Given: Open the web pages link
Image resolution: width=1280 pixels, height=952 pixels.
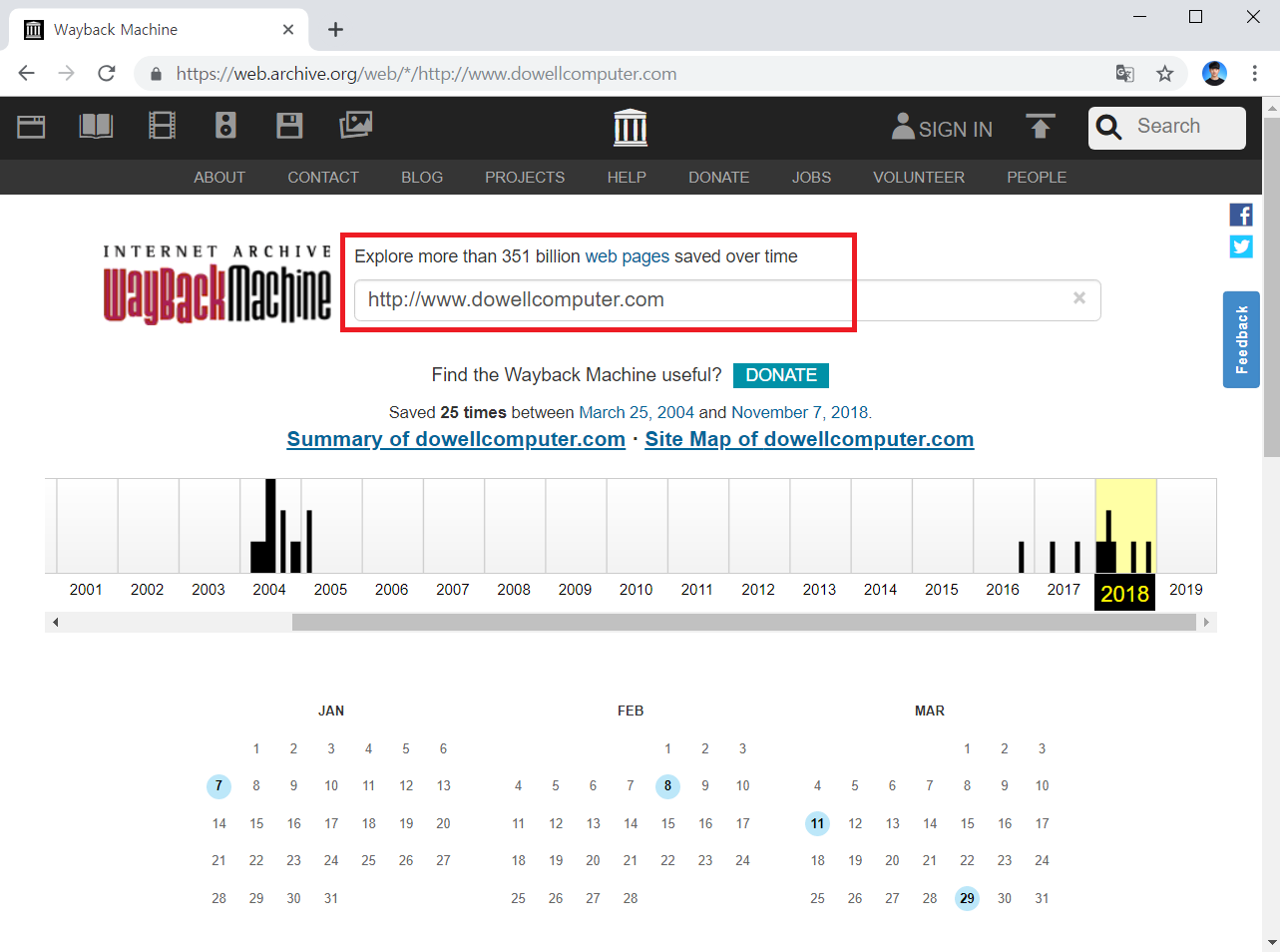Looking at the screenshot, I should (x=628, y=256).
